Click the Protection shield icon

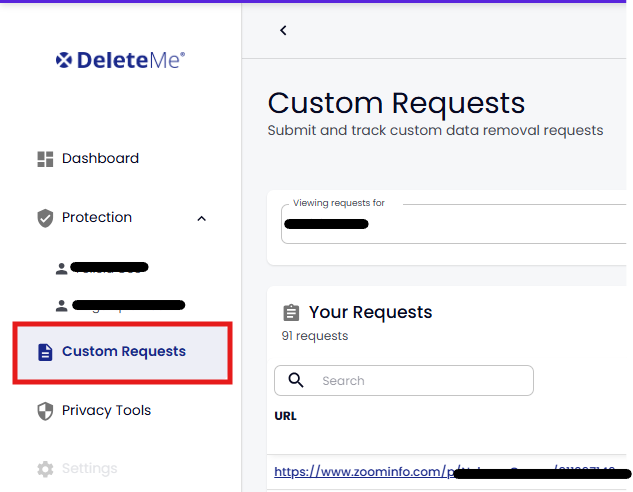tap(45, 218)
